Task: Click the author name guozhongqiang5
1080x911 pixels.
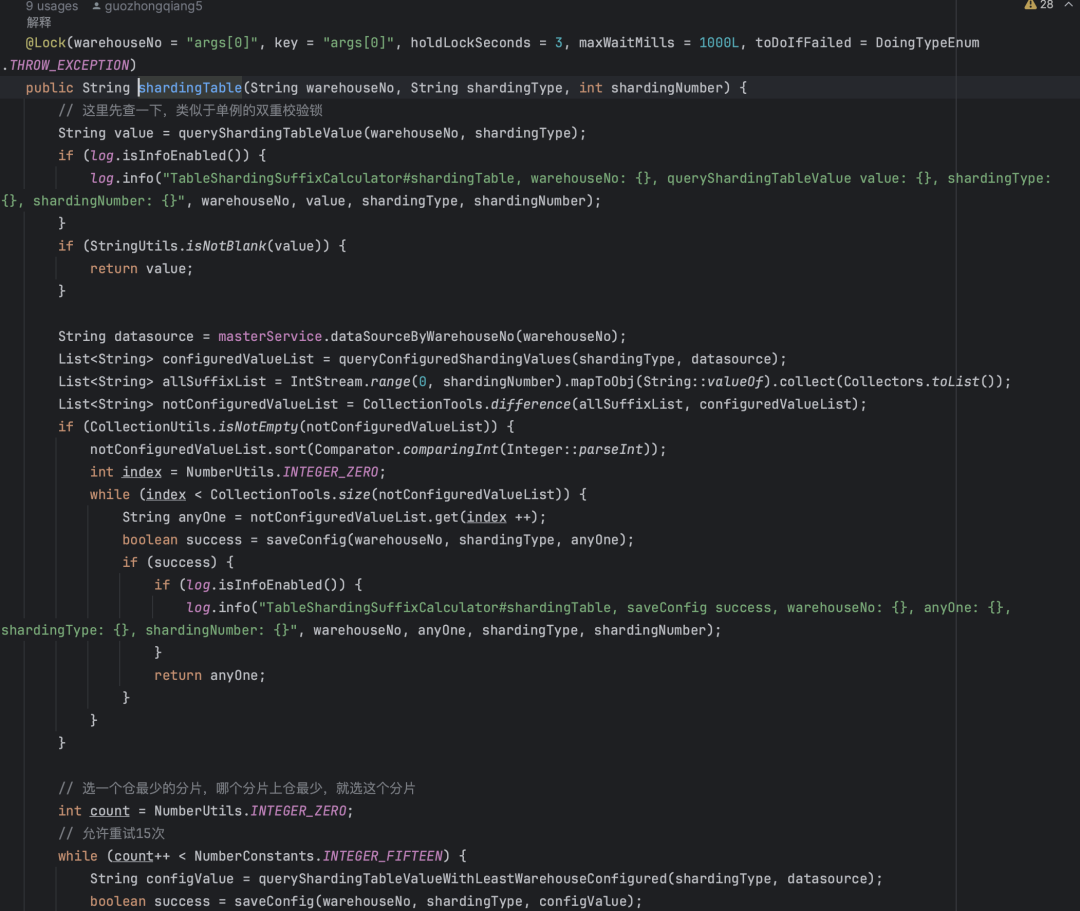Action: pos(154,6)
